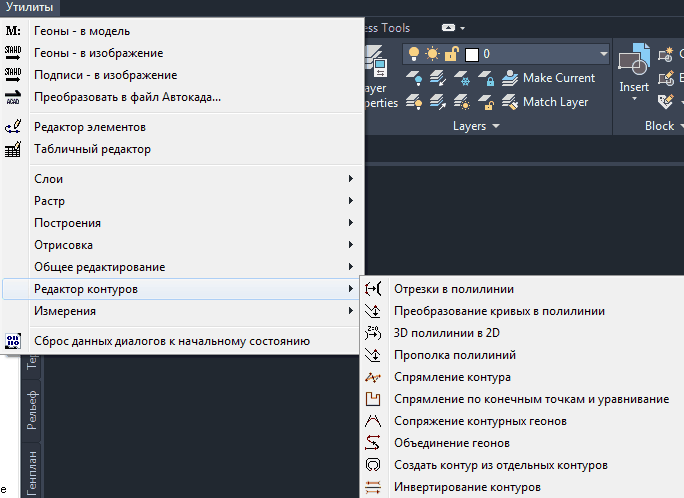
Task: Click the 3D полилинии в 2D icon
Action: point(373,333)
